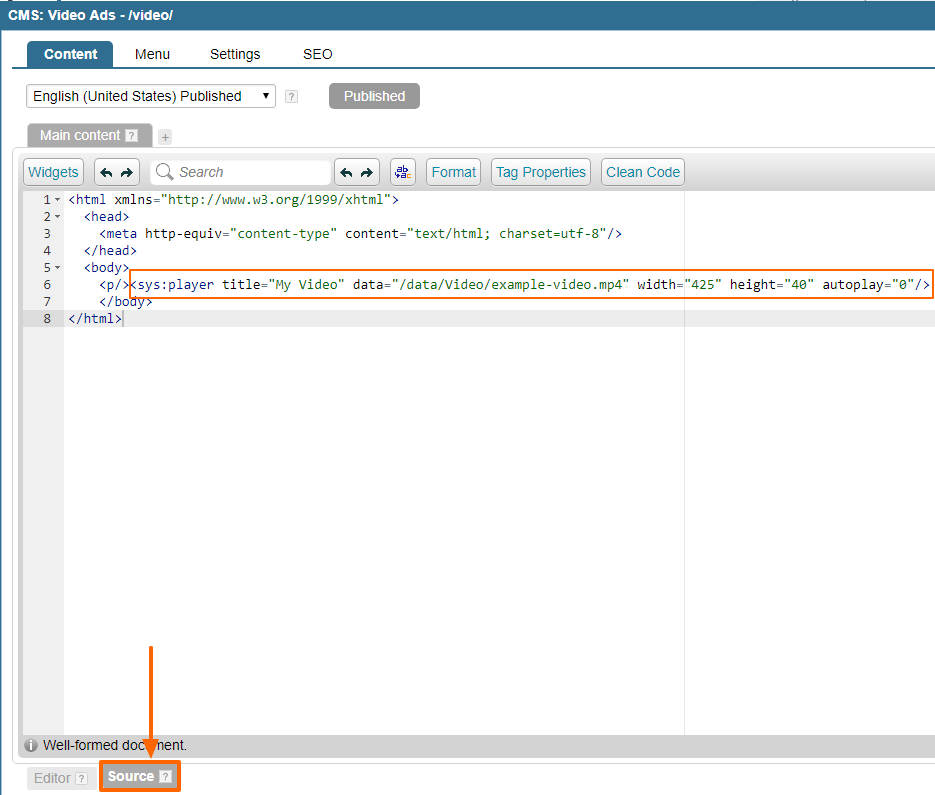The image size is (935, 795).
Task: Click the Format button
Action: click(454, 172)
